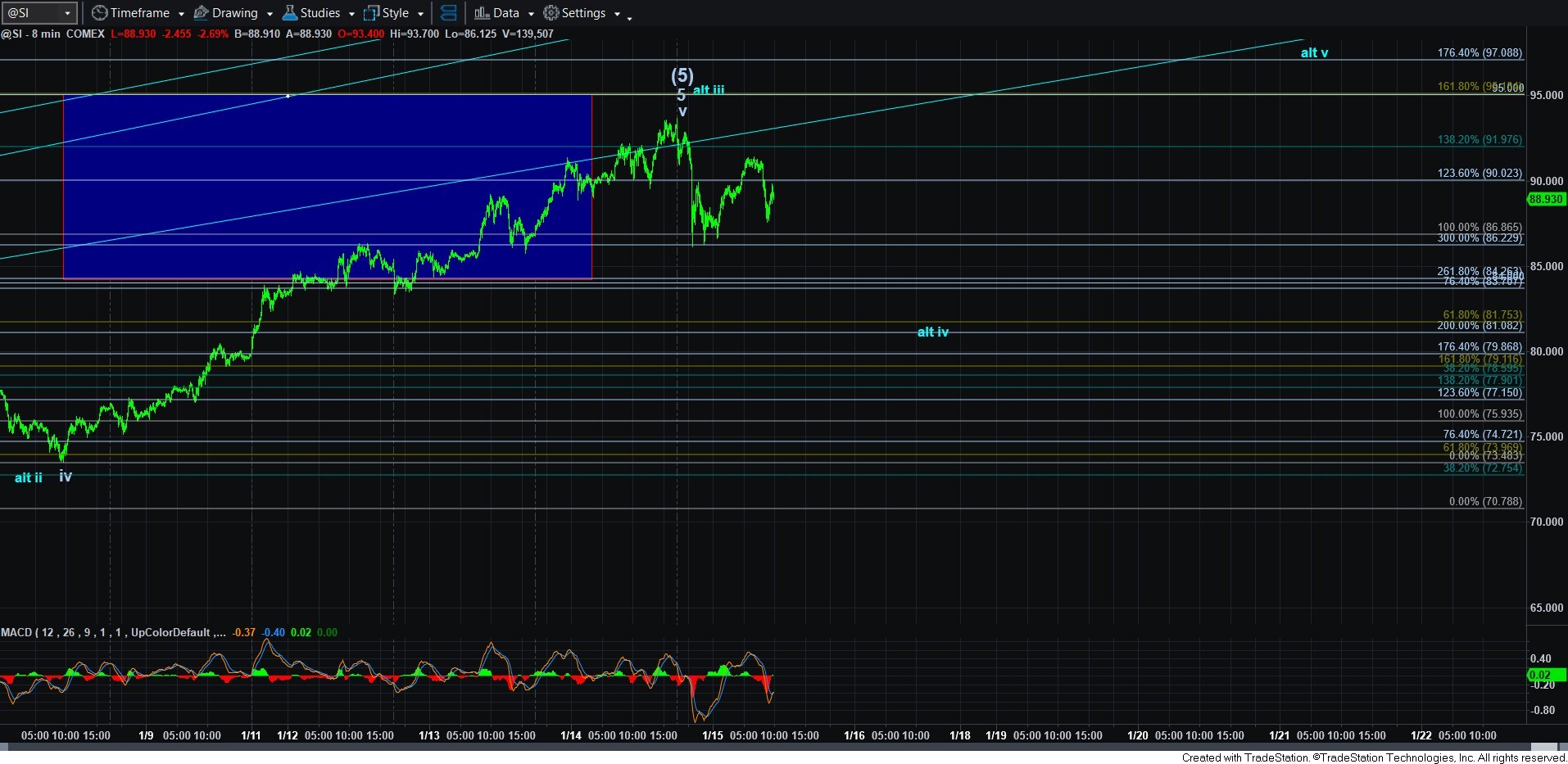Expand the Timeframe dropdown arrow
1568x764 pixels.
pyautogui.click(x=181, y=14)
